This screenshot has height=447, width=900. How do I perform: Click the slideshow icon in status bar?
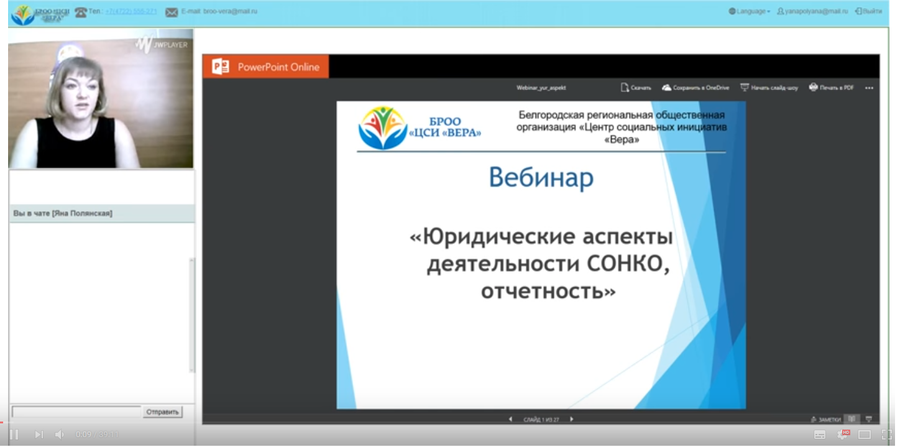click(x=869, y=419)
